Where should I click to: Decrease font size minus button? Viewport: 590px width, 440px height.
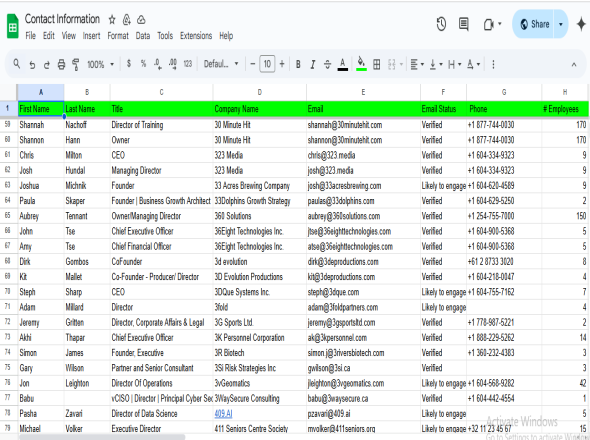pyautogui.click(x=252, y=64)
